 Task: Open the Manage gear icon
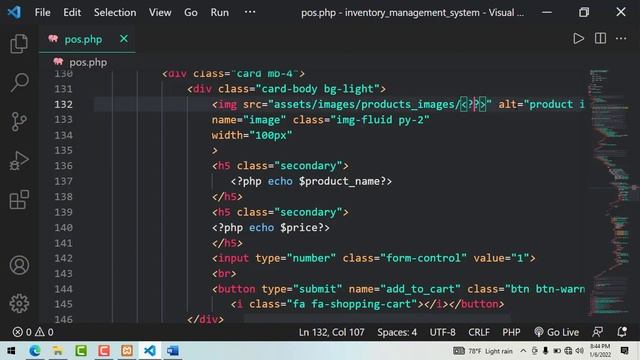coord(19,303)
